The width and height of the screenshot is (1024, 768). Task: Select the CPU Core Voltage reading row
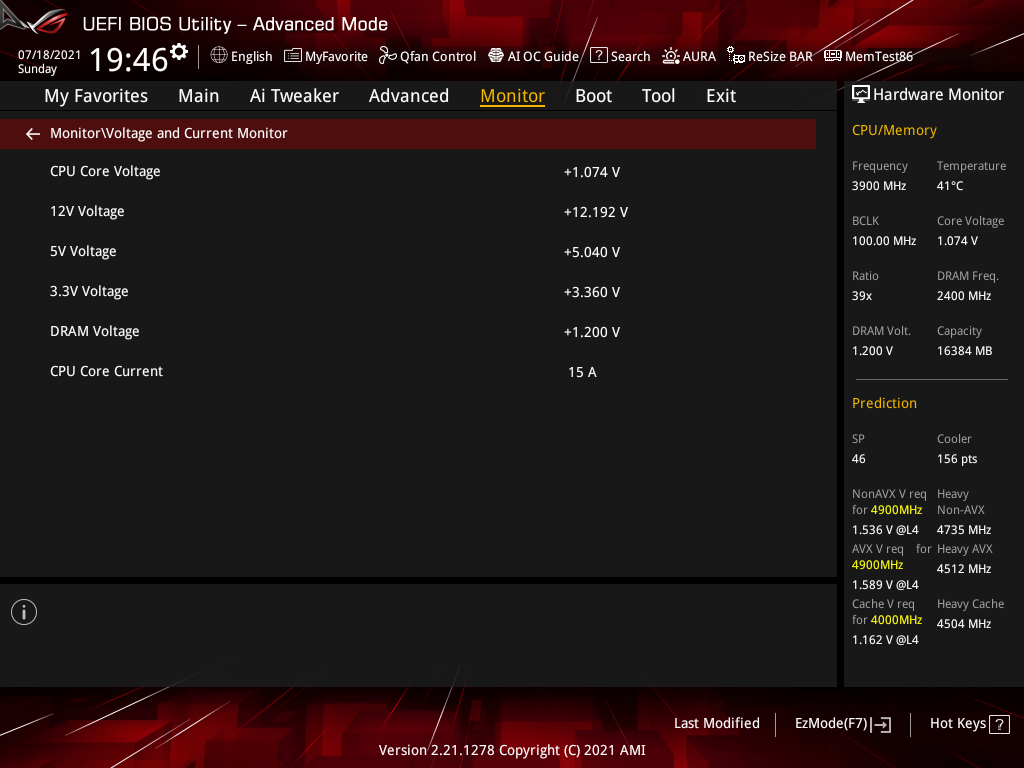[x=300, y=171]
